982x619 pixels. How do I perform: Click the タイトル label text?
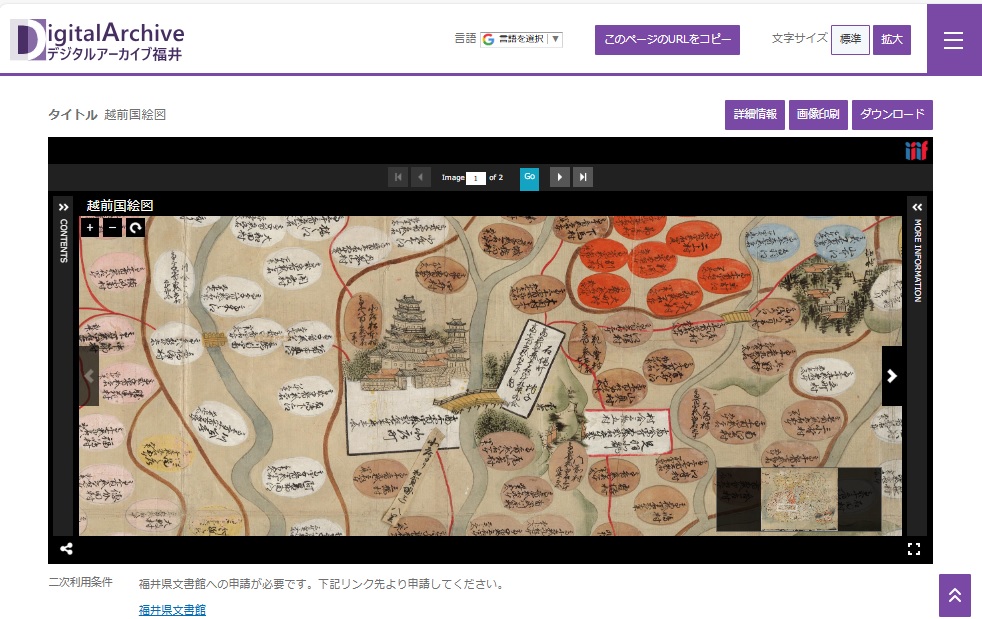(x=73, y=115)
